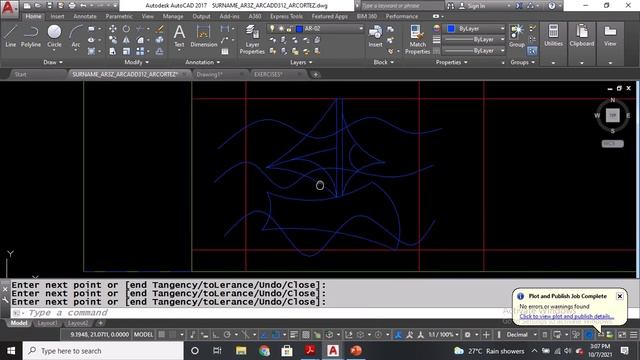Click the plot and publish details link
Image resolution: width=640 pixels, height=360 pixels.
(x=567, y=316)
